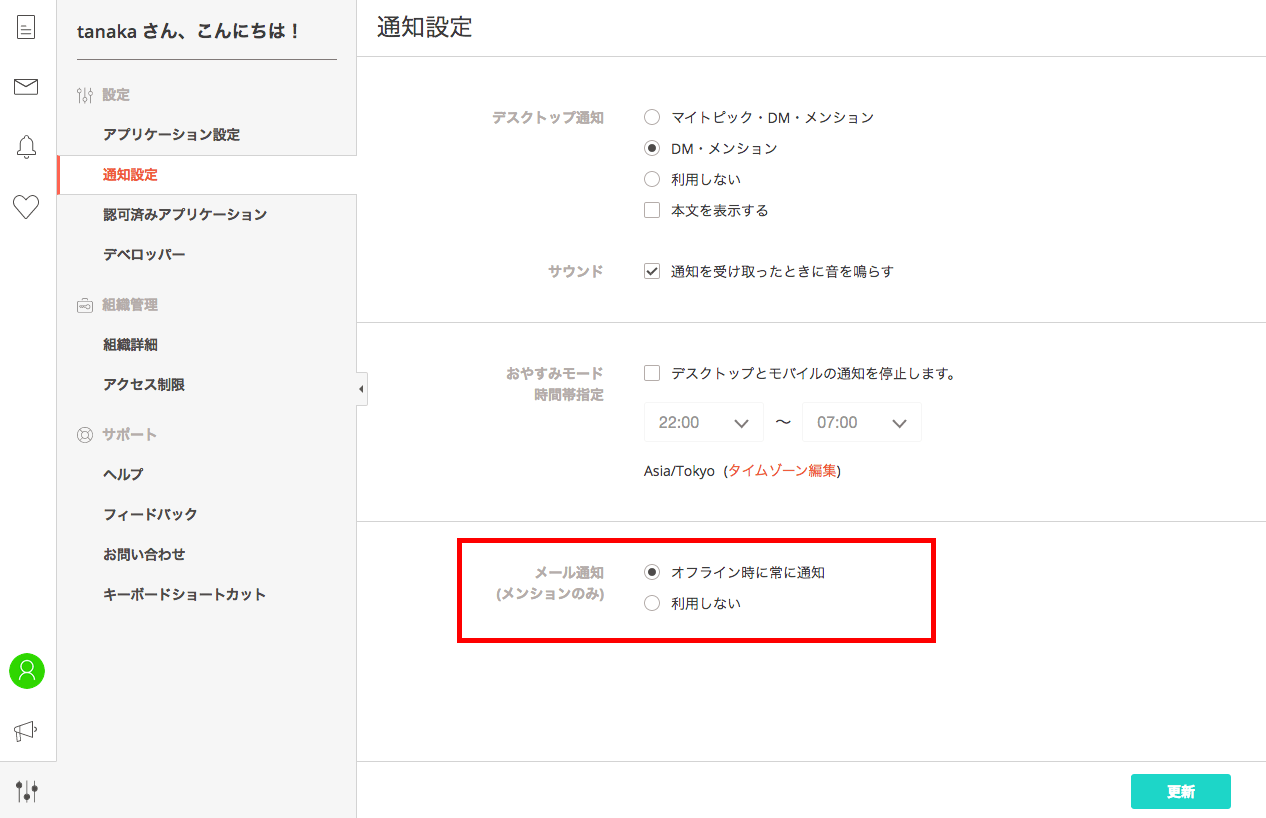Open the announcements megaphone icon

coord(26,731)
